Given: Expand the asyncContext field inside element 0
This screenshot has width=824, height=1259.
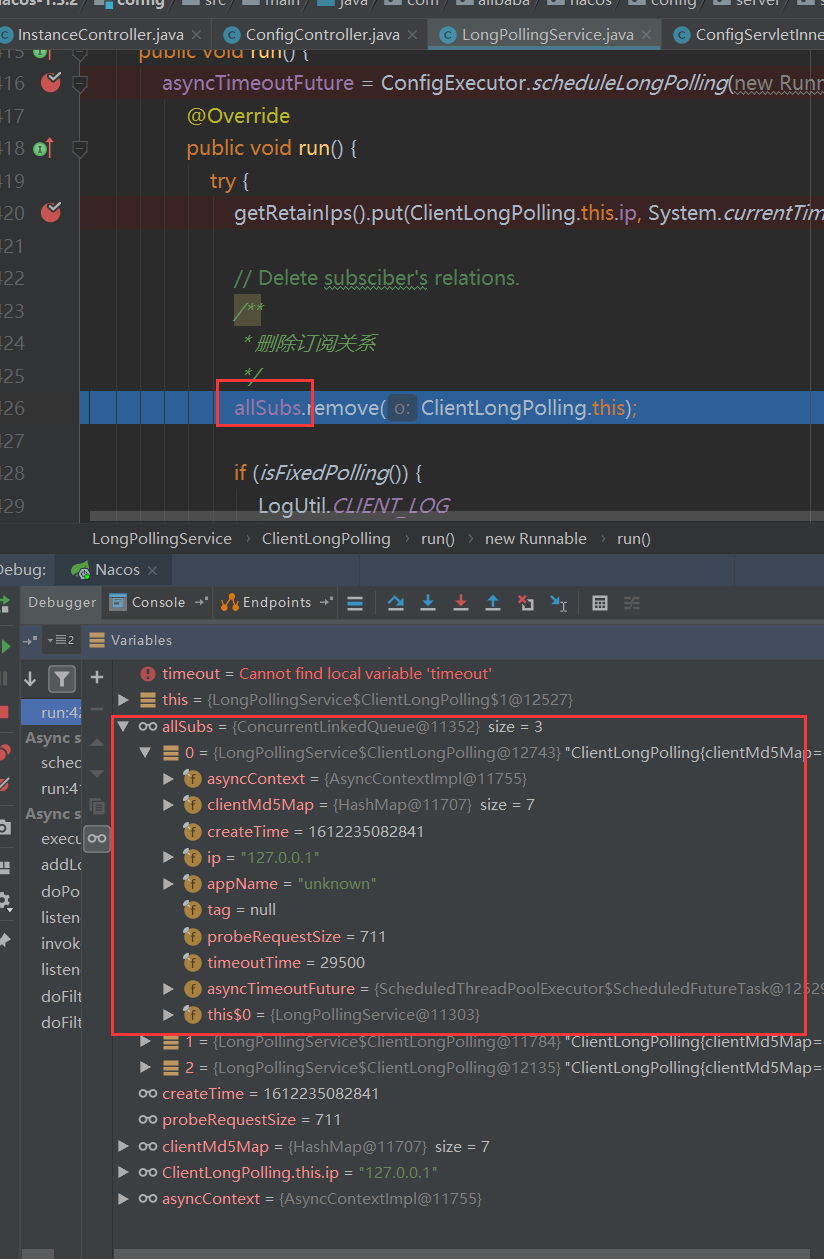Looking at the screenshot, I should (x=168, y=778).
